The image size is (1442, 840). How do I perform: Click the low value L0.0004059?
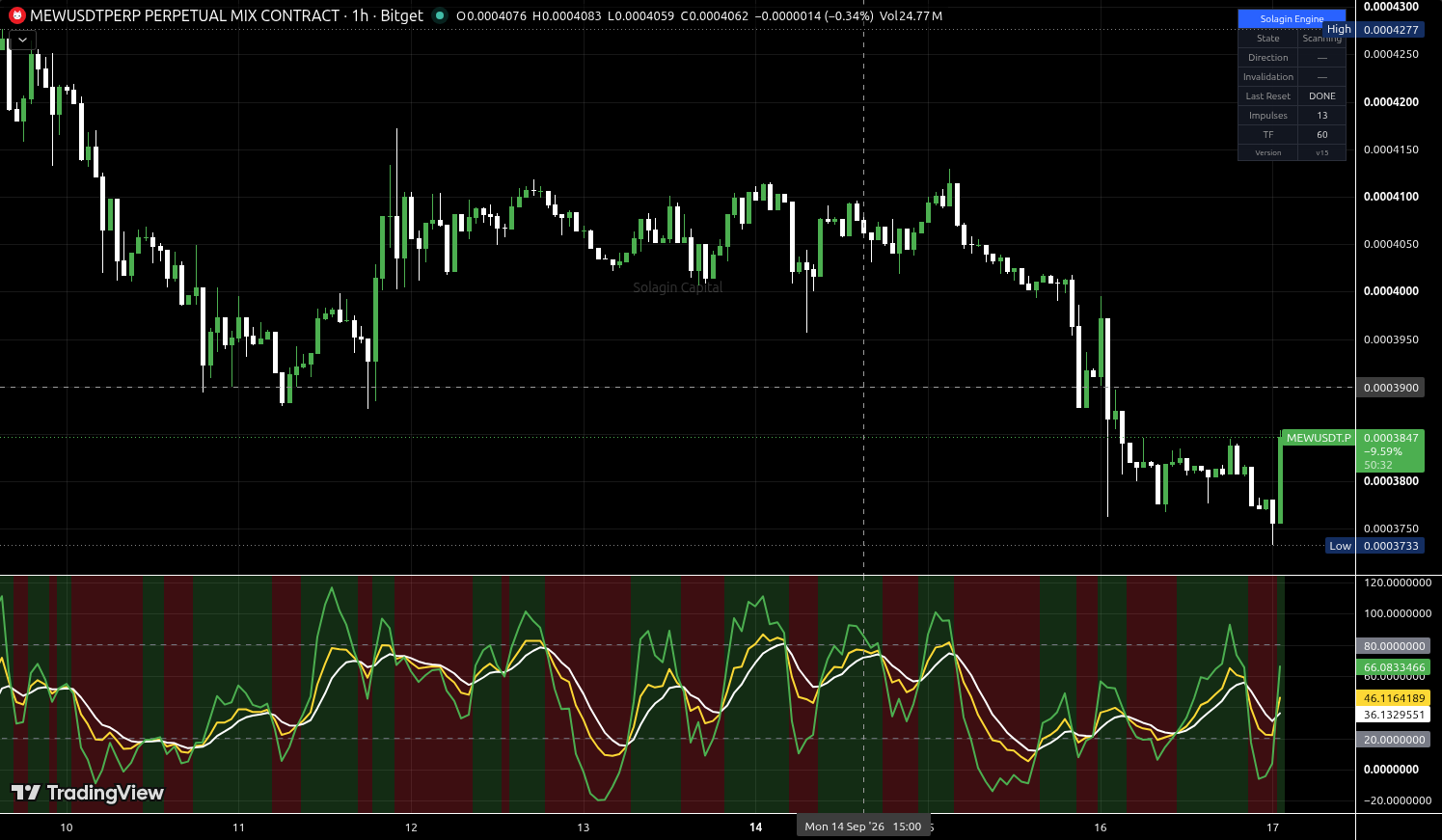[640, 16]
